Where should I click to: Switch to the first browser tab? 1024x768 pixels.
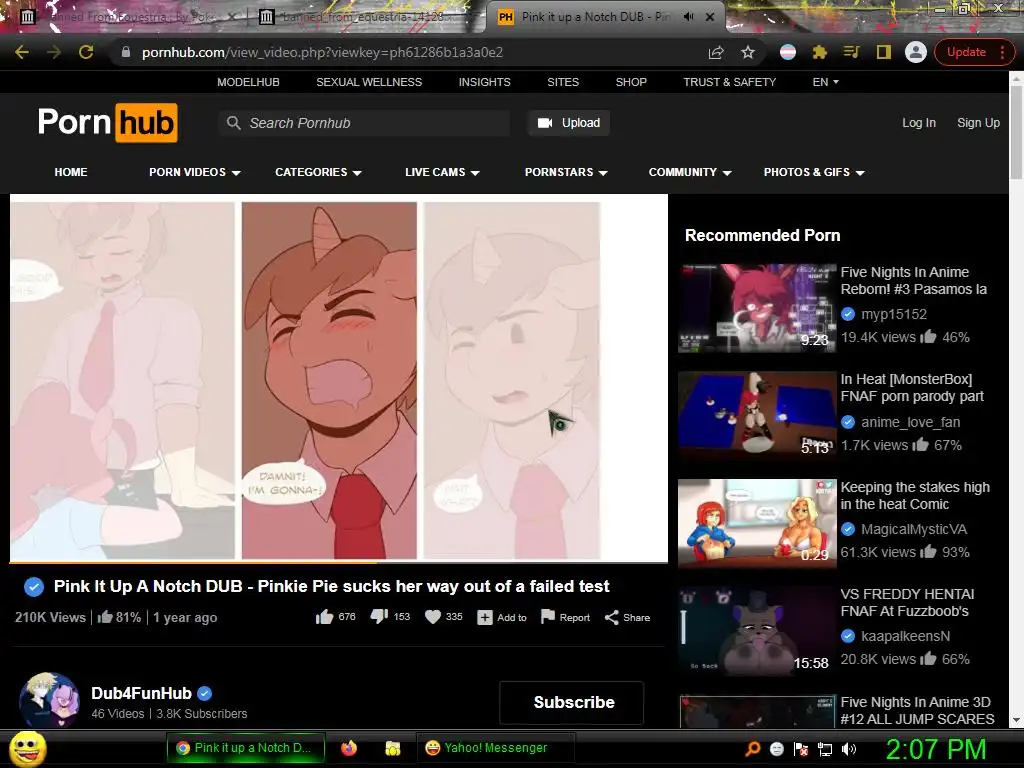(127, 17)
